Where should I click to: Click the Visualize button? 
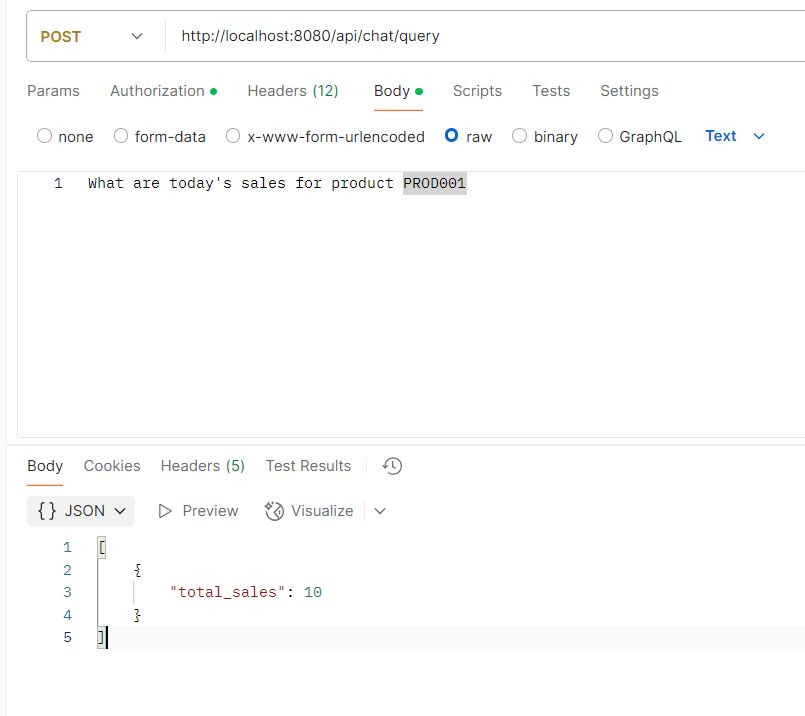309,511
